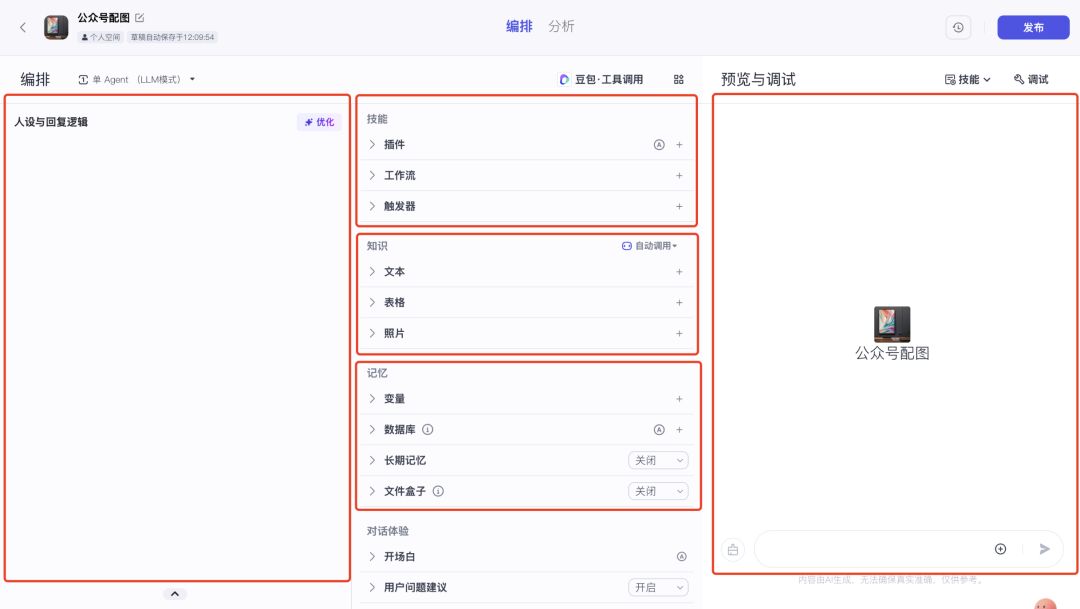This screenshot has height=609, width=1080.
Task: Click into the chat message input field
Action: [x=870, y=549]
